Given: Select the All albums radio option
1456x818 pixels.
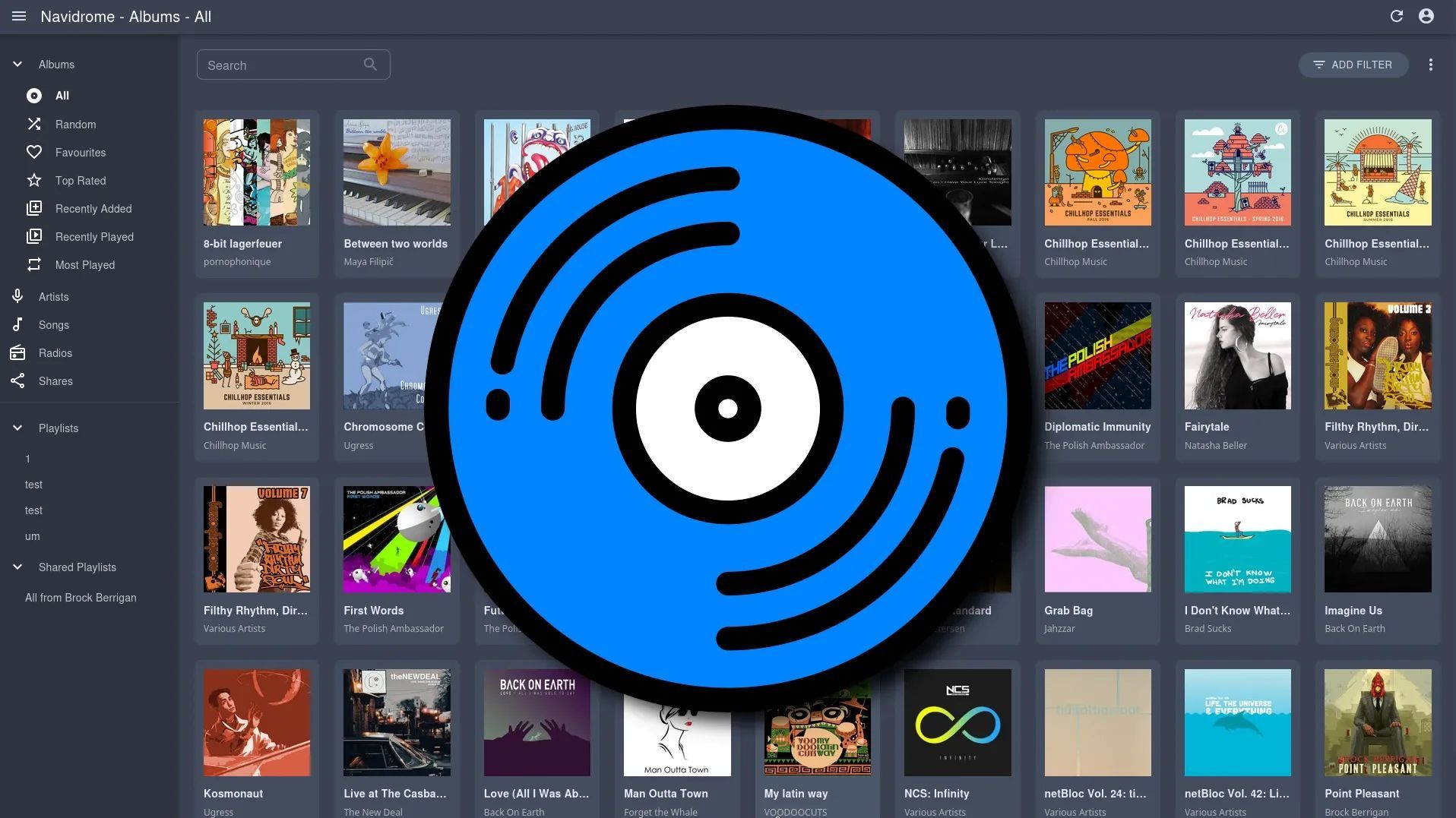Looking at the screenshot, I should (x=33, y=95).
